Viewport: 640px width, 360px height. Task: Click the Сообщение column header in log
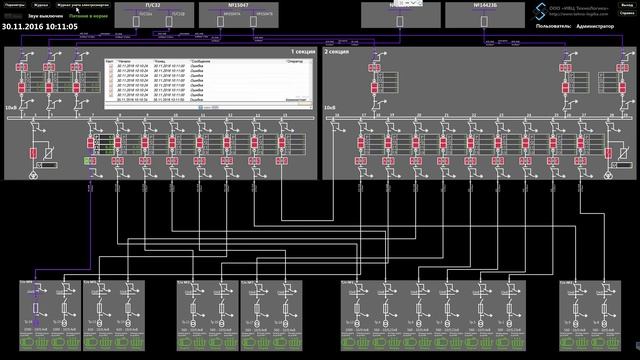click(x=200, y=61)
